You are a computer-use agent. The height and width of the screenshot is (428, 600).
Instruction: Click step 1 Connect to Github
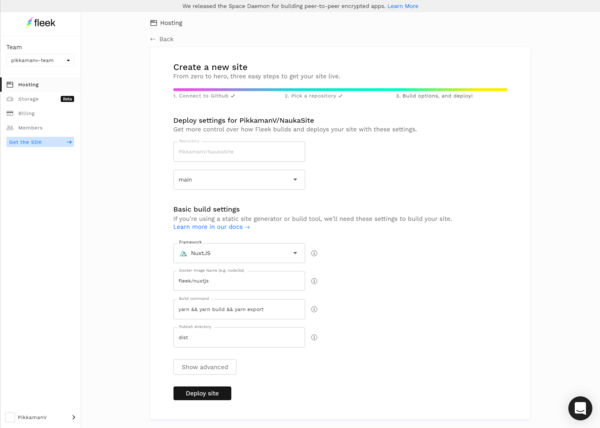click(204, 96)
